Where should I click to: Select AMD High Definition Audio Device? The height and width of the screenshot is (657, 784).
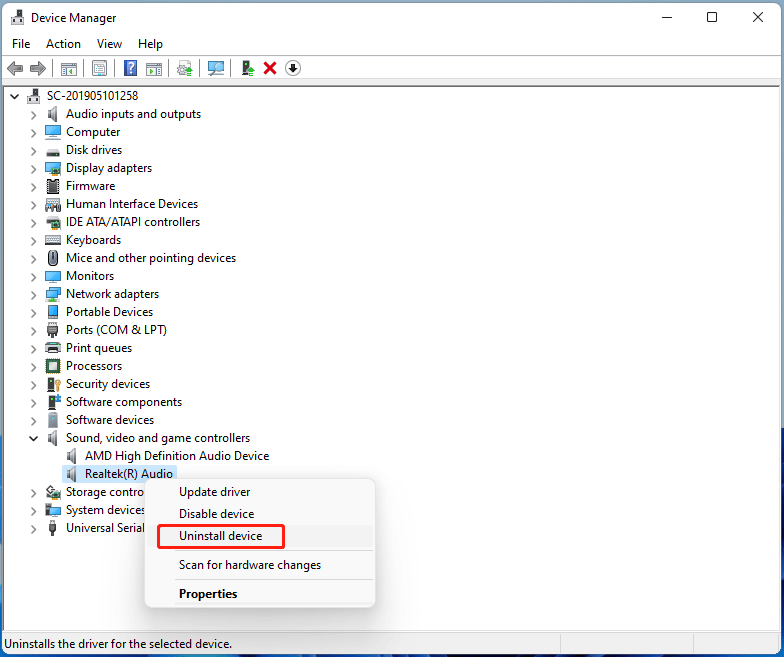tap(177, 456)
